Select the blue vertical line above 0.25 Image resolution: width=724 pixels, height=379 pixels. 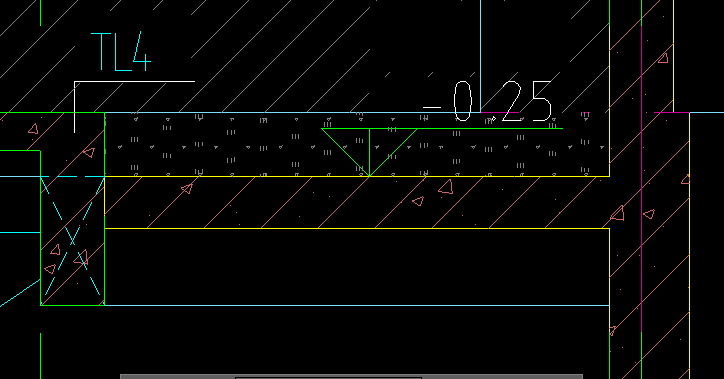(481, 55)
